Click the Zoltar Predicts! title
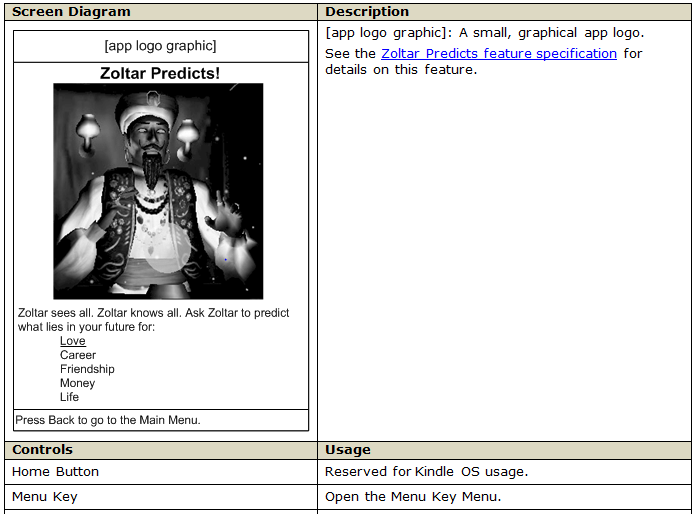 160,73
